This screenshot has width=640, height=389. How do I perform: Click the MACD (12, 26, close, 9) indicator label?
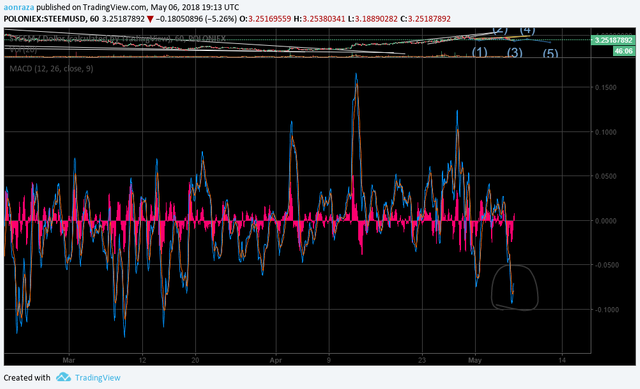51,69
